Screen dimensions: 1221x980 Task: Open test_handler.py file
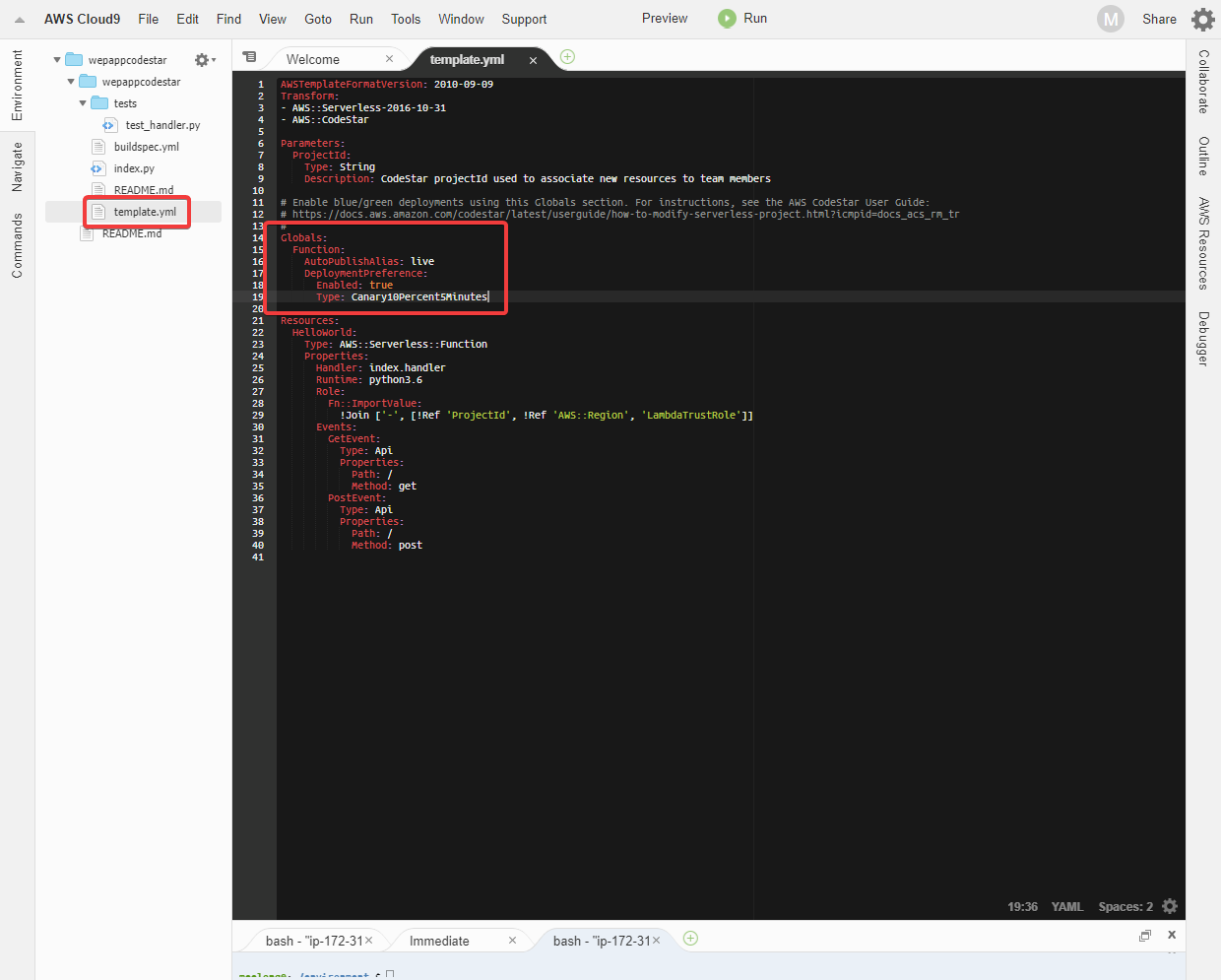tap(162, 125)
